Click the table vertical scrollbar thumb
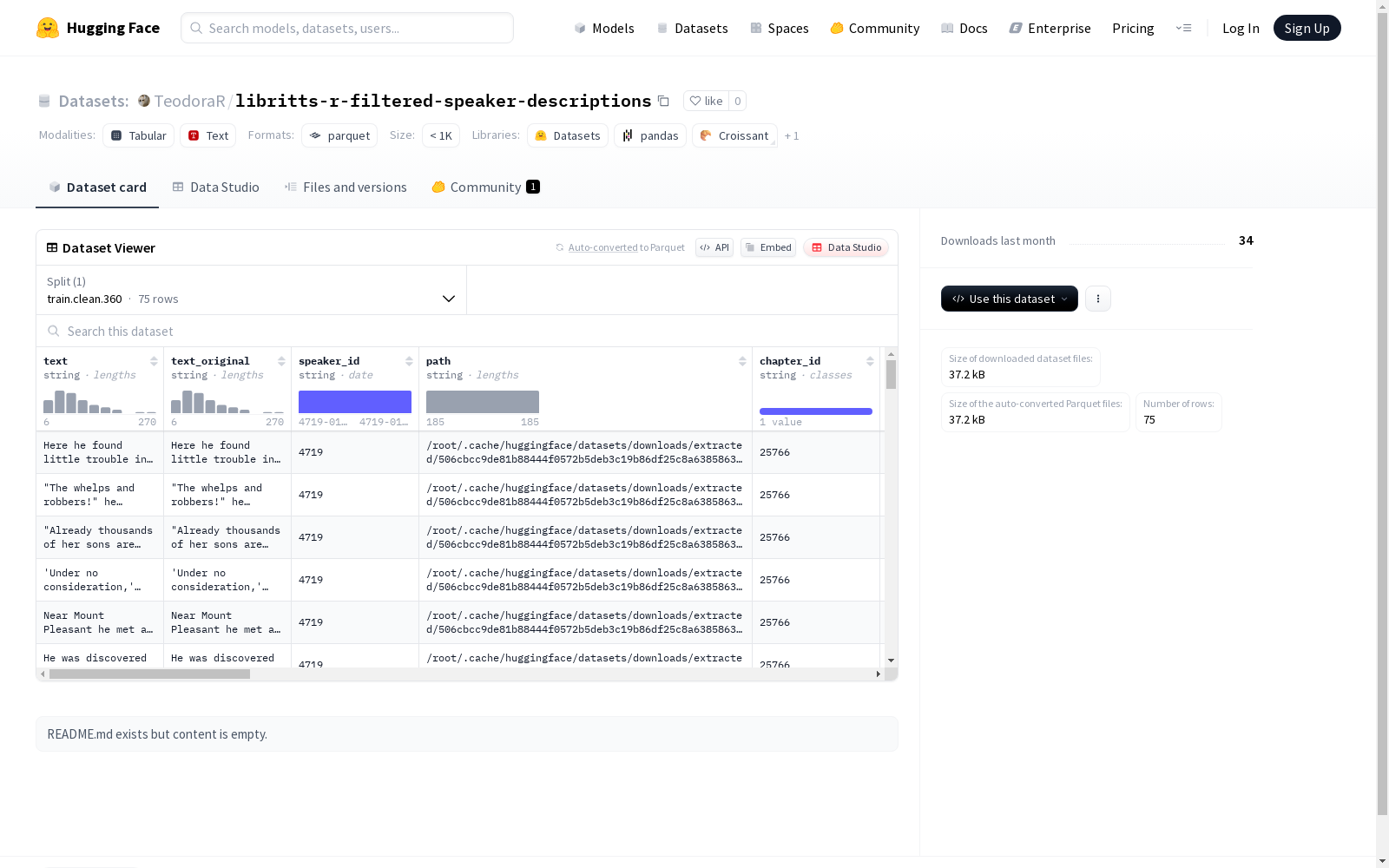1389x868 pixels. (891, 374)
